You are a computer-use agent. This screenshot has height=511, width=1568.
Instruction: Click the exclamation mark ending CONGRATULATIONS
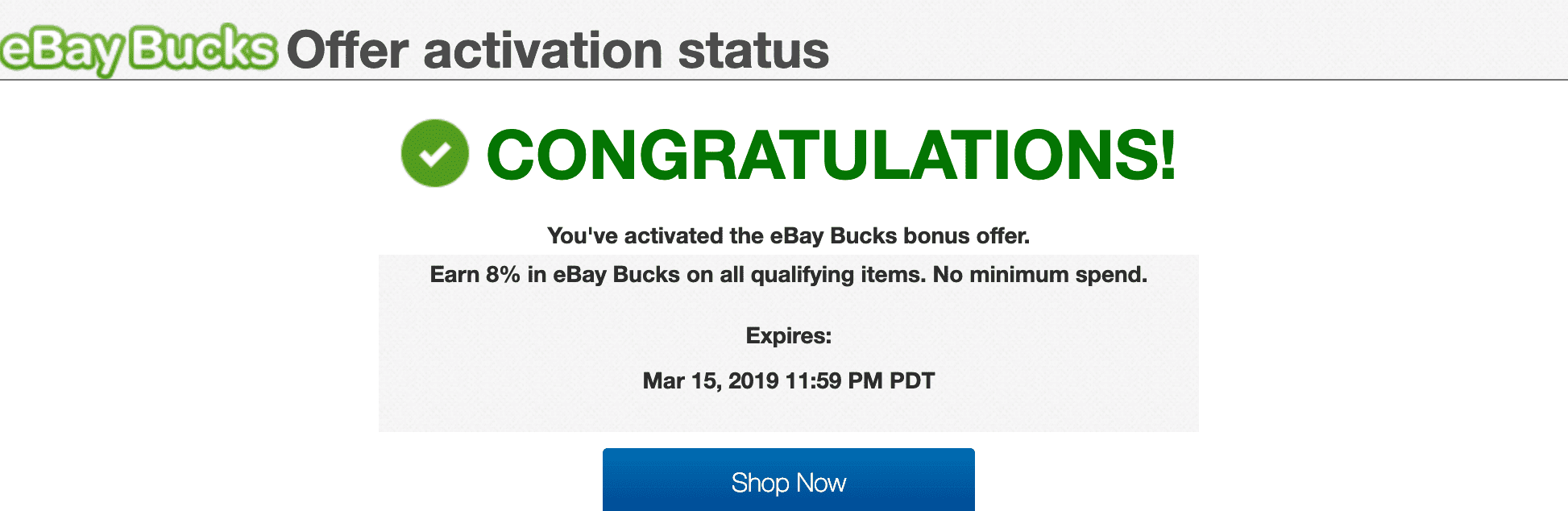click(1166, 155)
